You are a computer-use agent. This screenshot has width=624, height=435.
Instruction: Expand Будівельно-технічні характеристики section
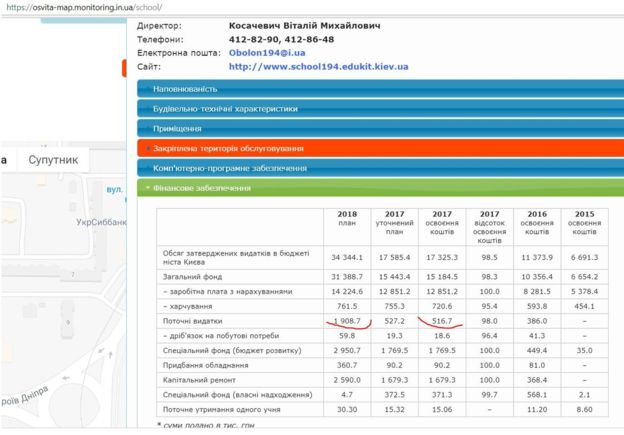225,108
